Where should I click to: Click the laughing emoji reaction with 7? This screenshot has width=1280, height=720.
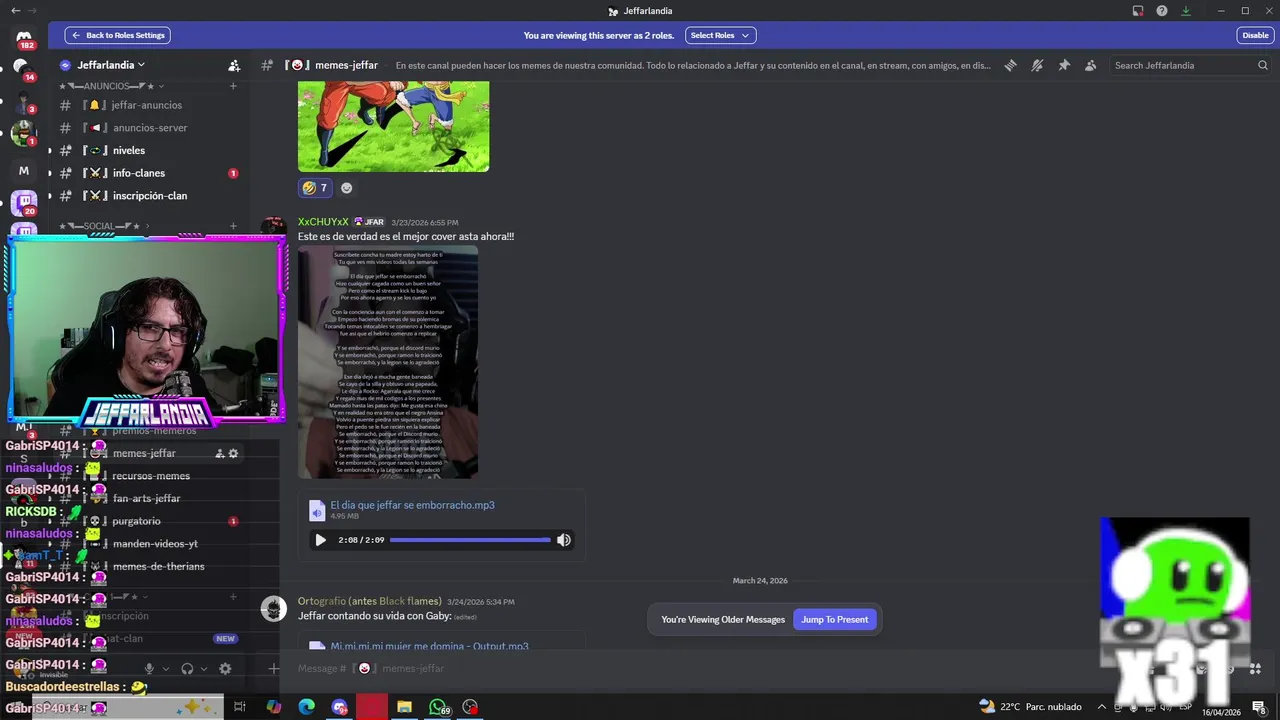315,188
